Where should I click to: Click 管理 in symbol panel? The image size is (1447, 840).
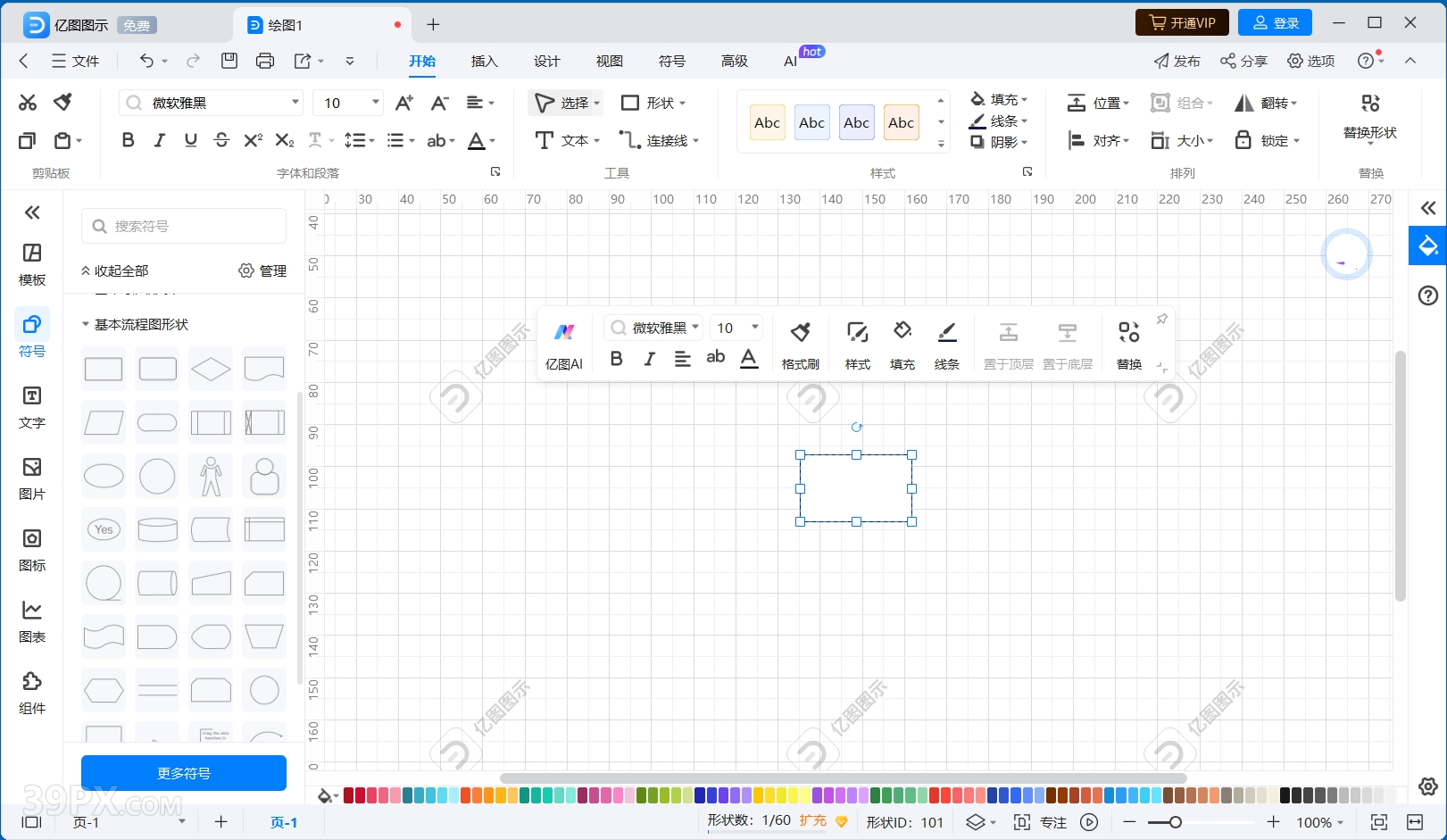[x=262, y=270]
